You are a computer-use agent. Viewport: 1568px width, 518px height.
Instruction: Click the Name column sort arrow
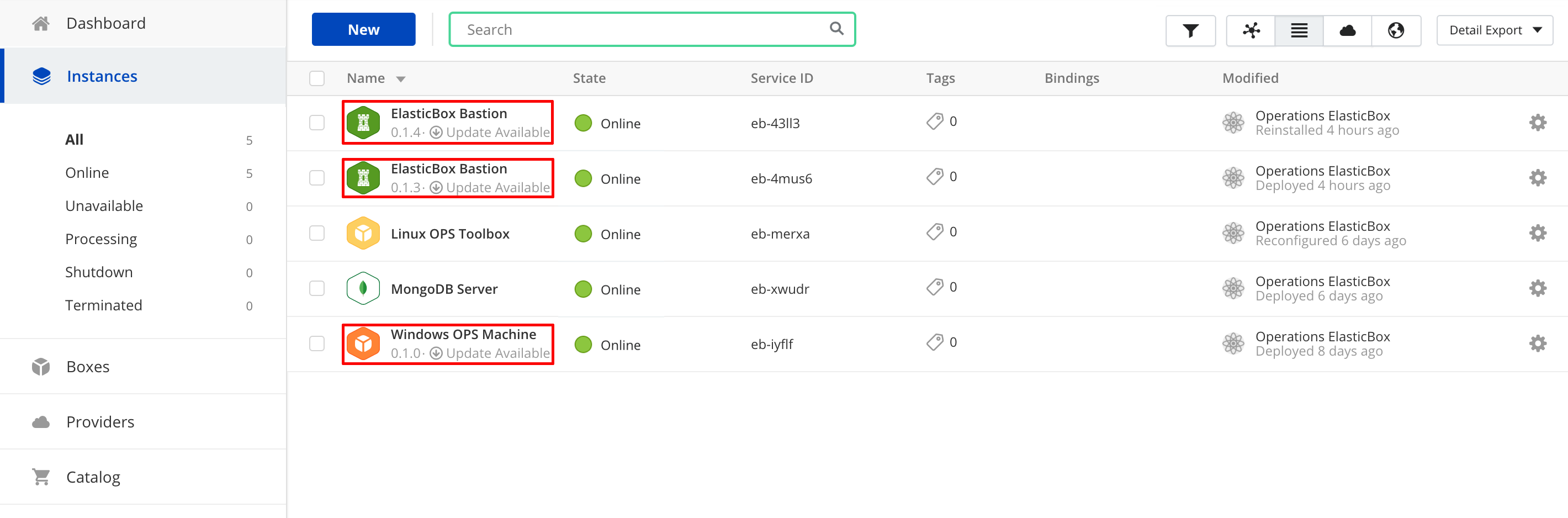(400, 79)
